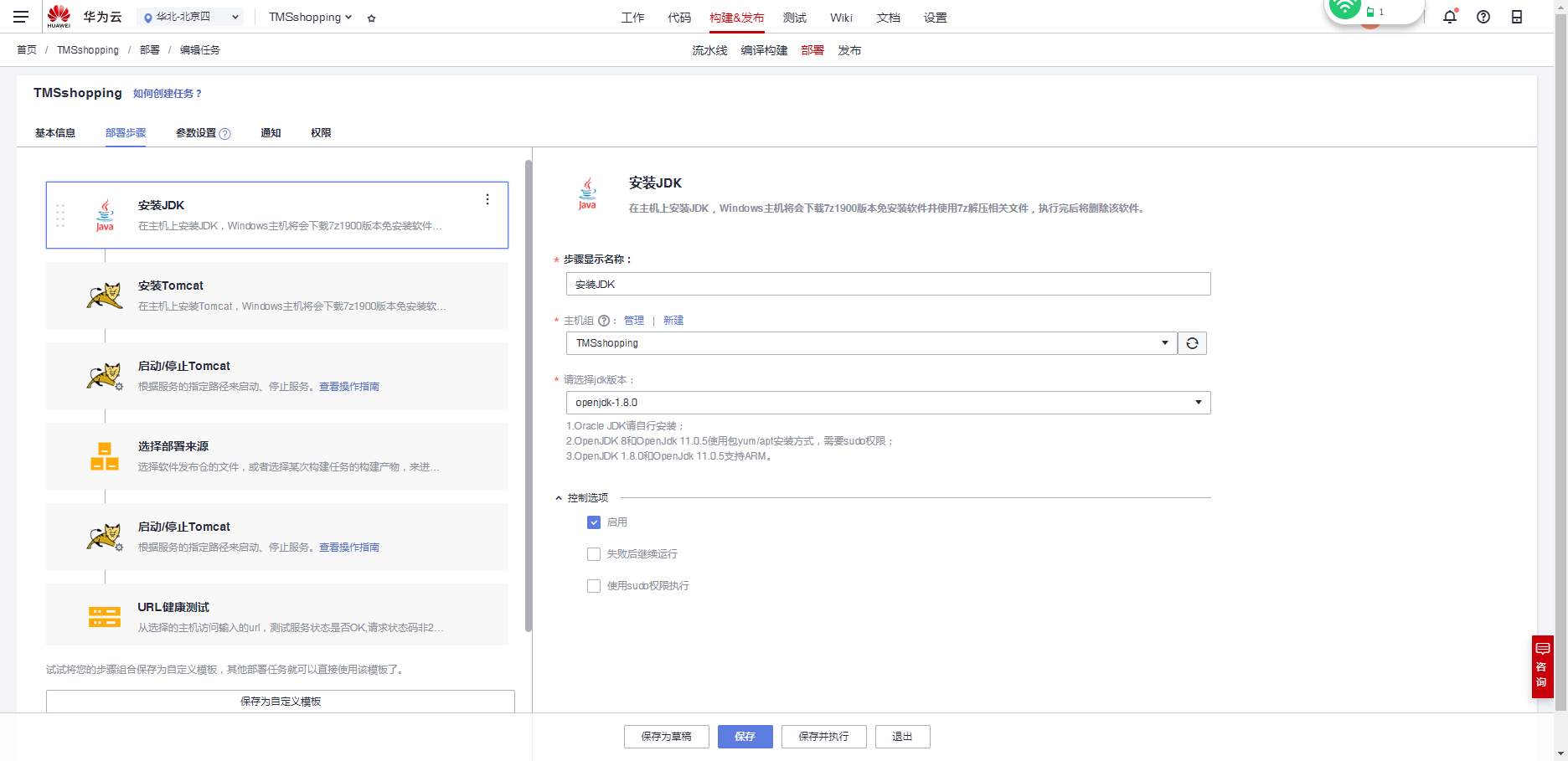Go to 代码 in top navigation
Viewport: 1568px width, 761px height.
[679, 18]
